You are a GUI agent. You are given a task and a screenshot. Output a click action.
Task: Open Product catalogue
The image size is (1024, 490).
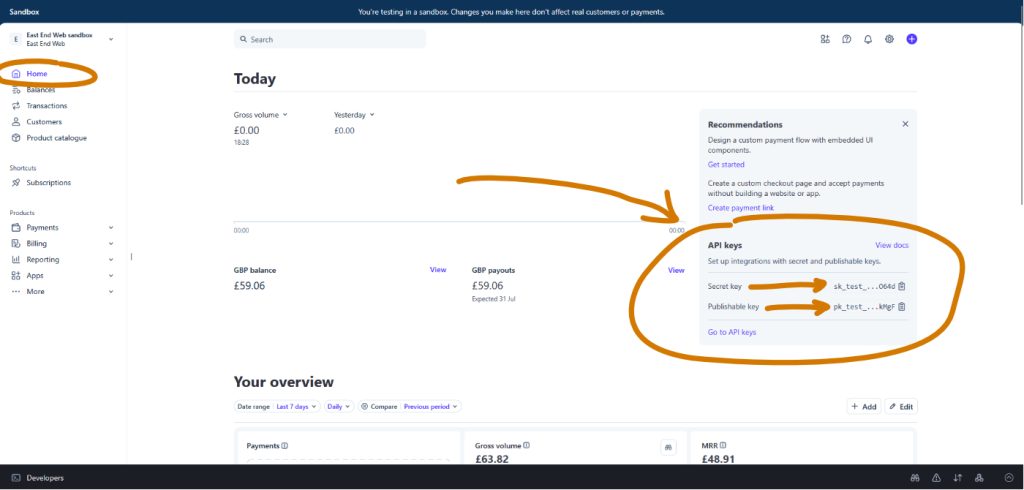point(56,138)
